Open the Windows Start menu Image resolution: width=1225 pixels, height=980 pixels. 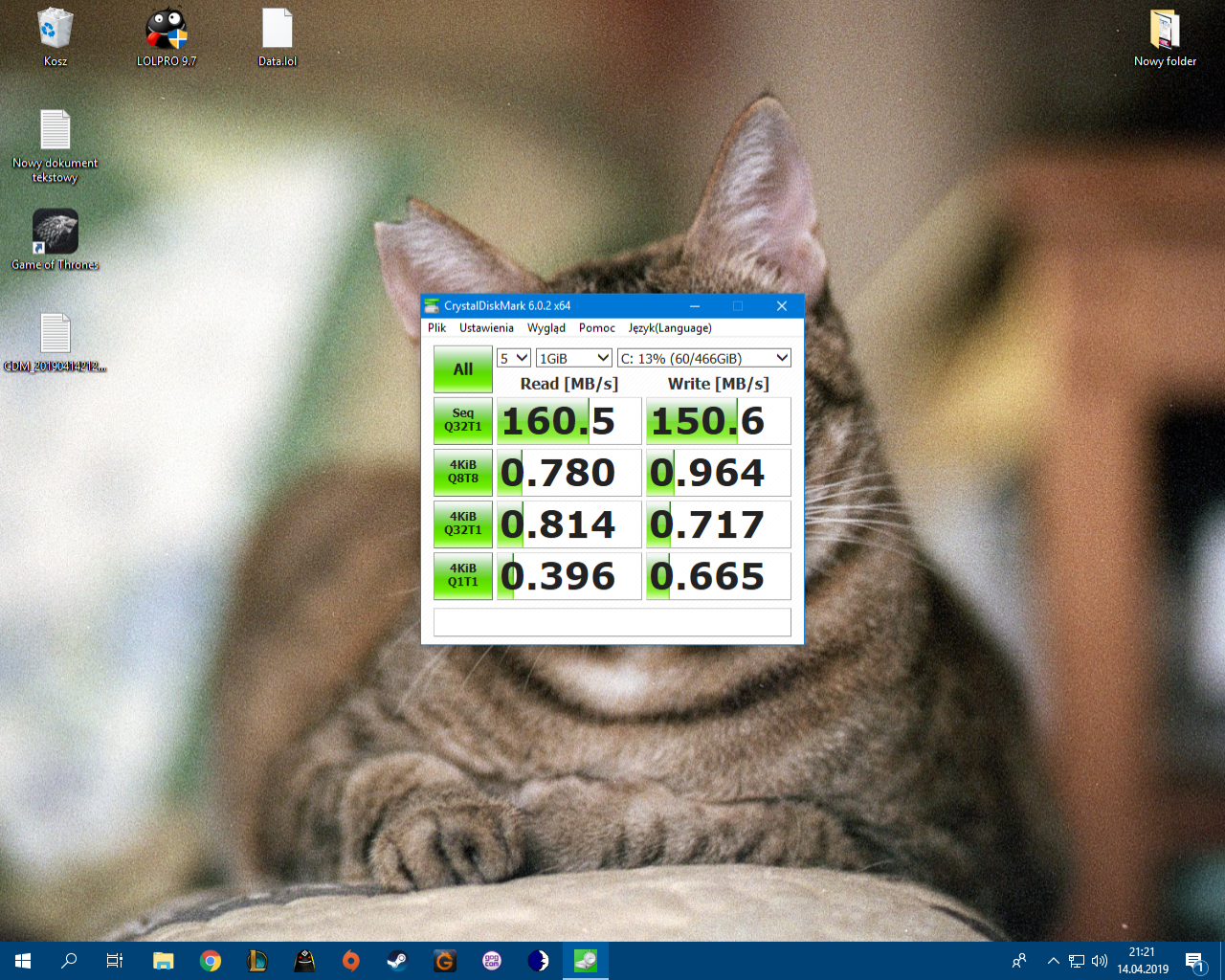pos(23,961)
